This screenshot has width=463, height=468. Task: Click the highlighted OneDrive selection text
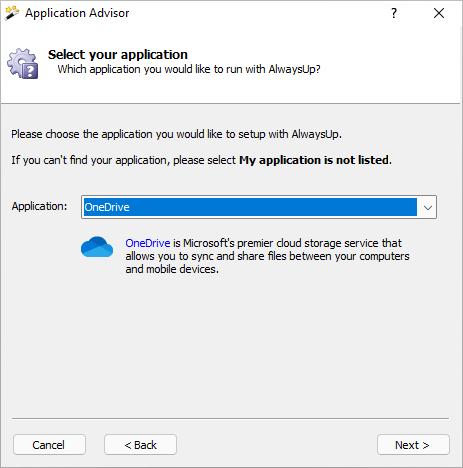point(107,207)
